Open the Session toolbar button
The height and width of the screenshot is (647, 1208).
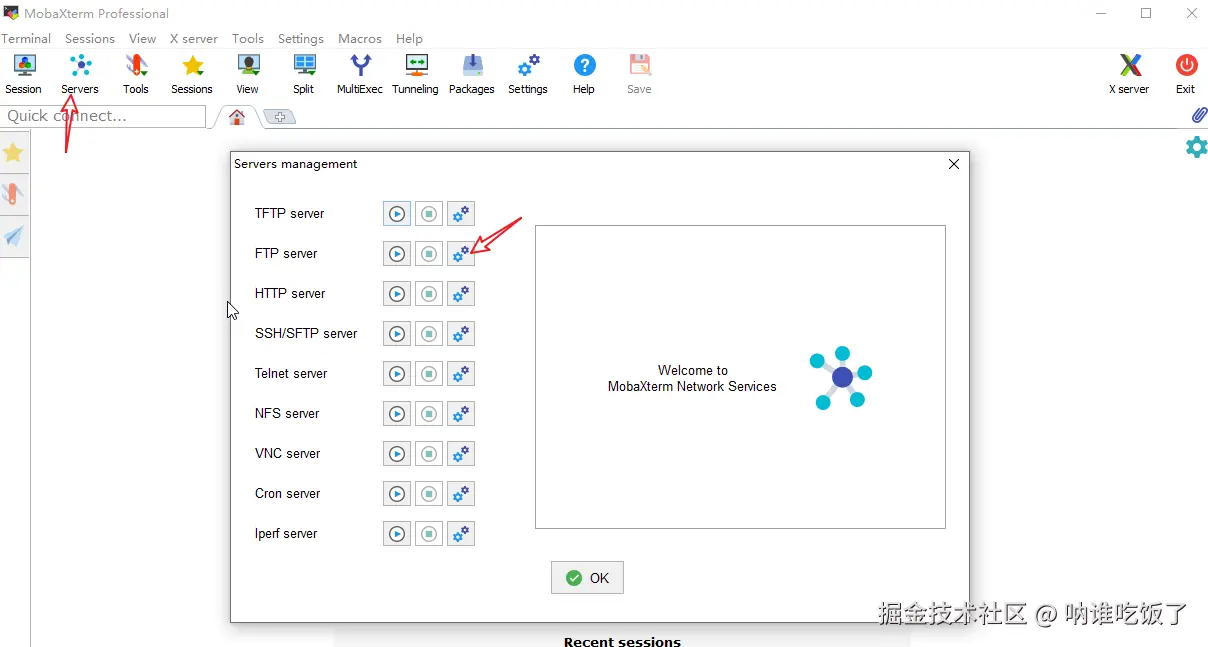(24, 75)
